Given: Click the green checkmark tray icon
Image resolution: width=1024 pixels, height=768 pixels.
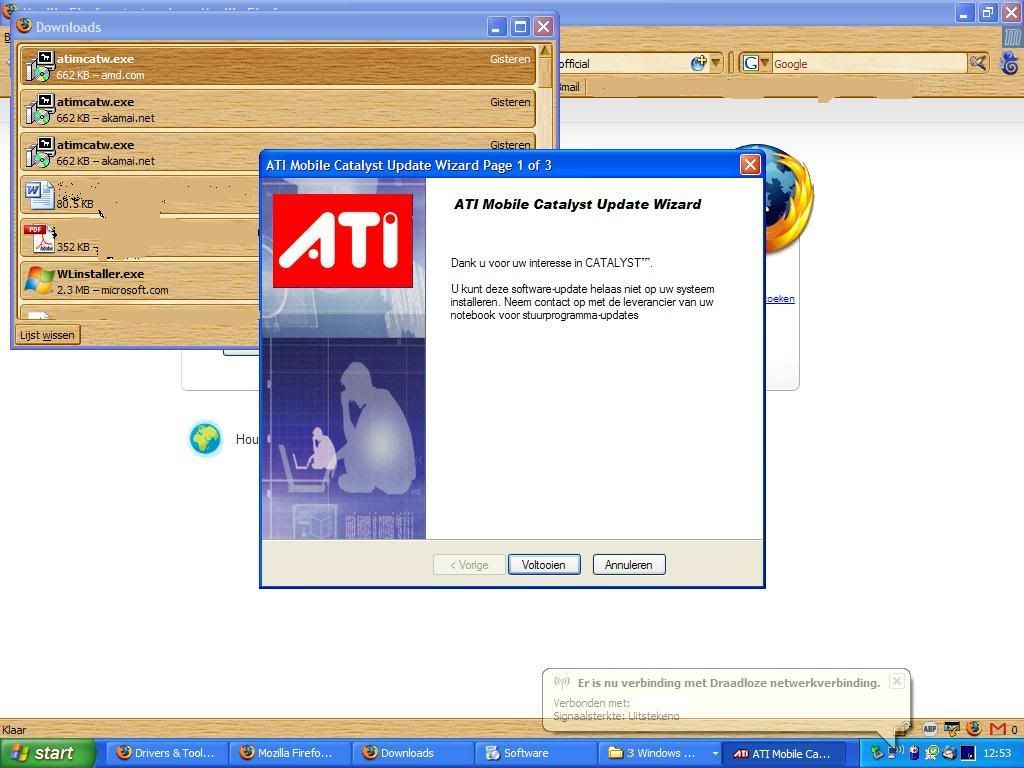Looking at the screenshot, I should (x=932, y=754).
